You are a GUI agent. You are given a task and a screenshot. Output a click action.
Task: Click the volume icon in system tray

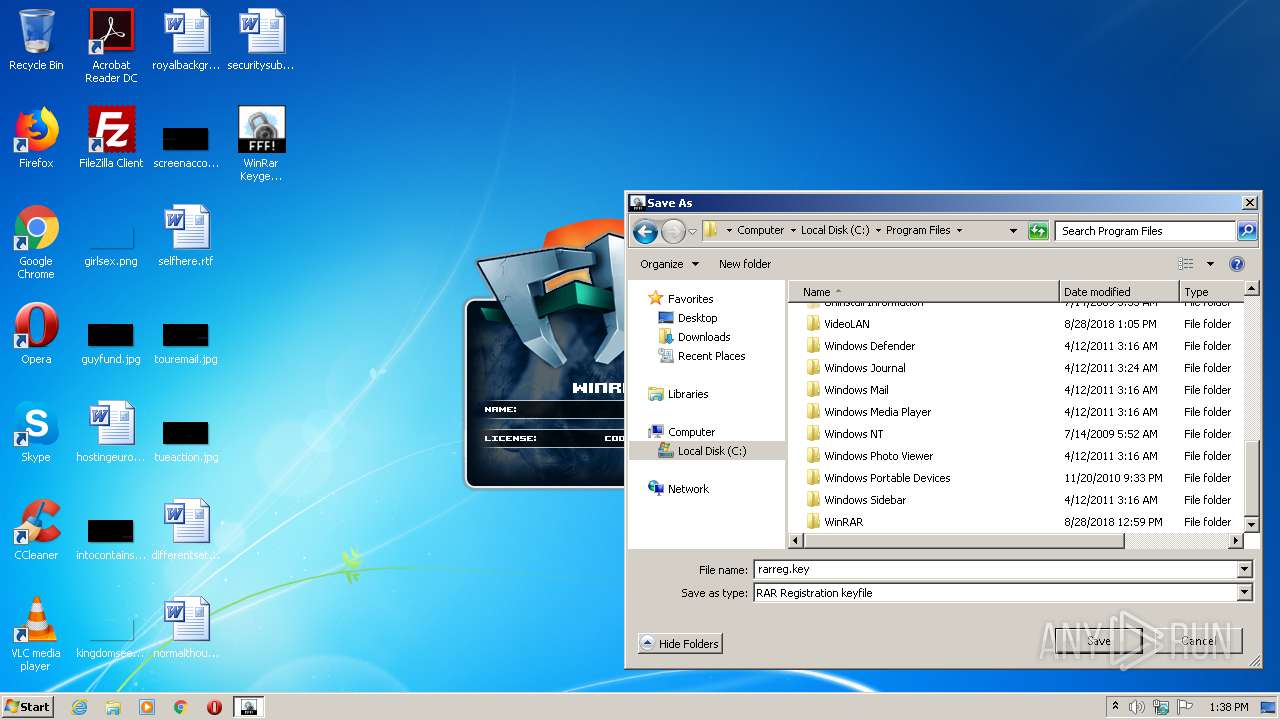(1137, 707)
